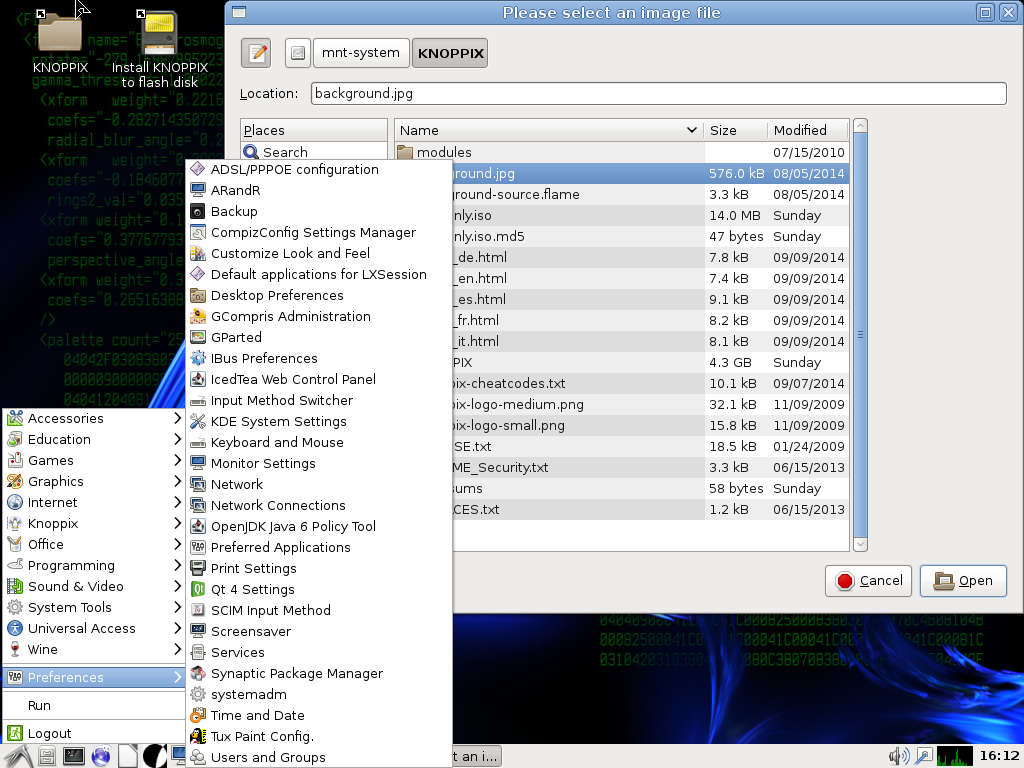Open Input Method Switcher
The image size is (1024, 768).
pyautogui.click(x=319, y=400)
